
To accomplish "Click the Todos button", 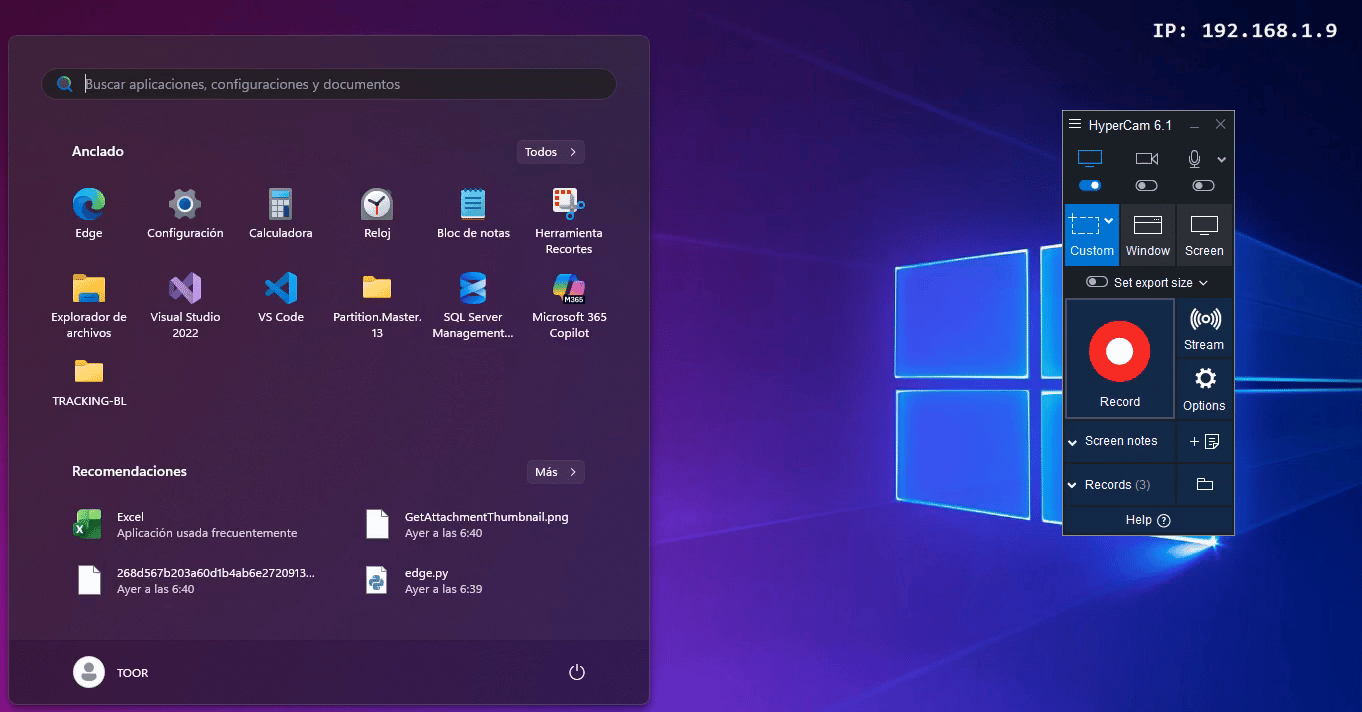I will click(x=550, y=152).
